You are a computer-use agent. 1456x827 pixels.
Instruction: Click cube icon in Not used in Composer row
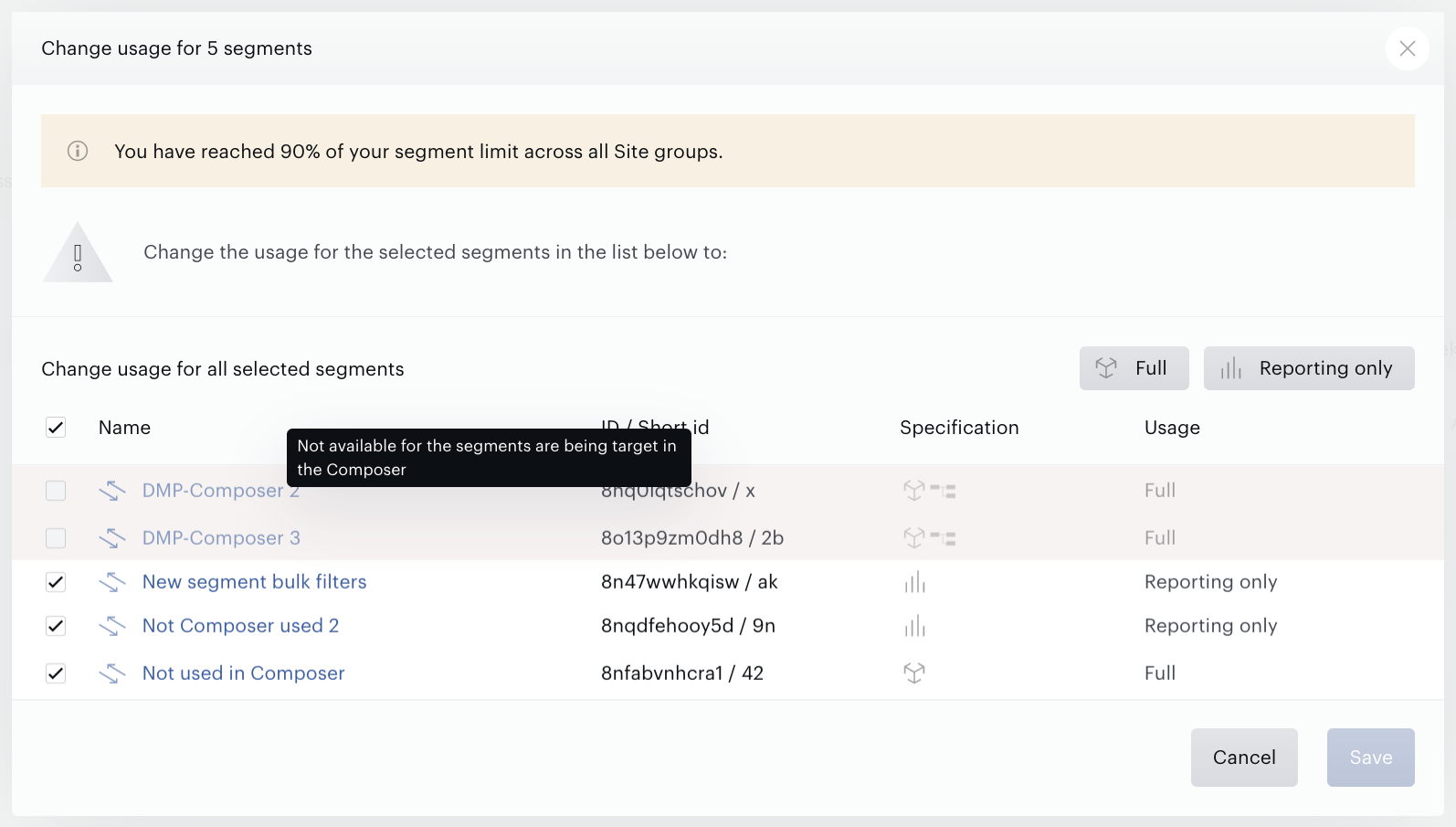(x=914, y=673)
